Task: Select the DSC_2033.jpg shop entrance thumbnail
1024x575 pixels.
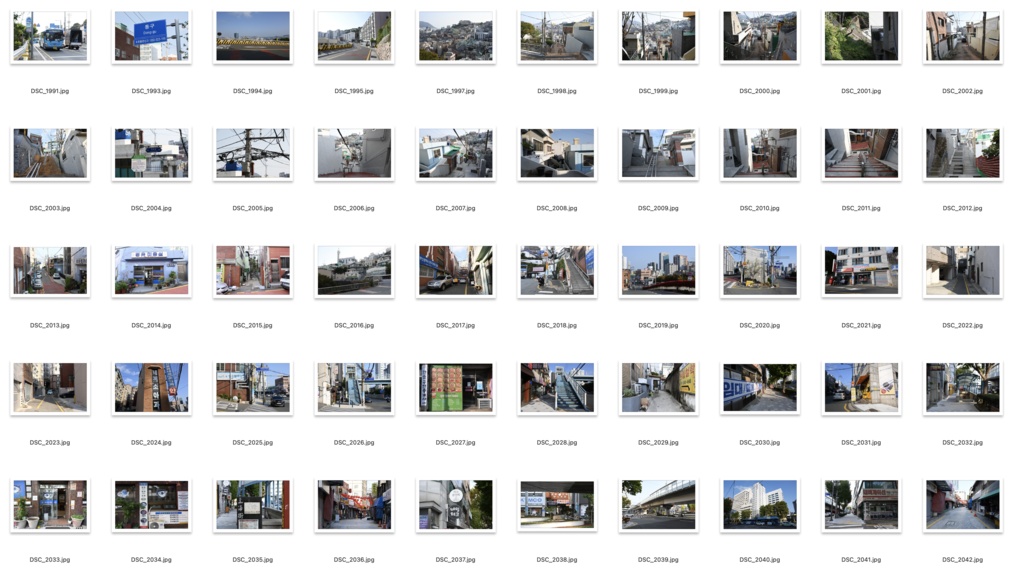Action: click(x=50, y=505)
